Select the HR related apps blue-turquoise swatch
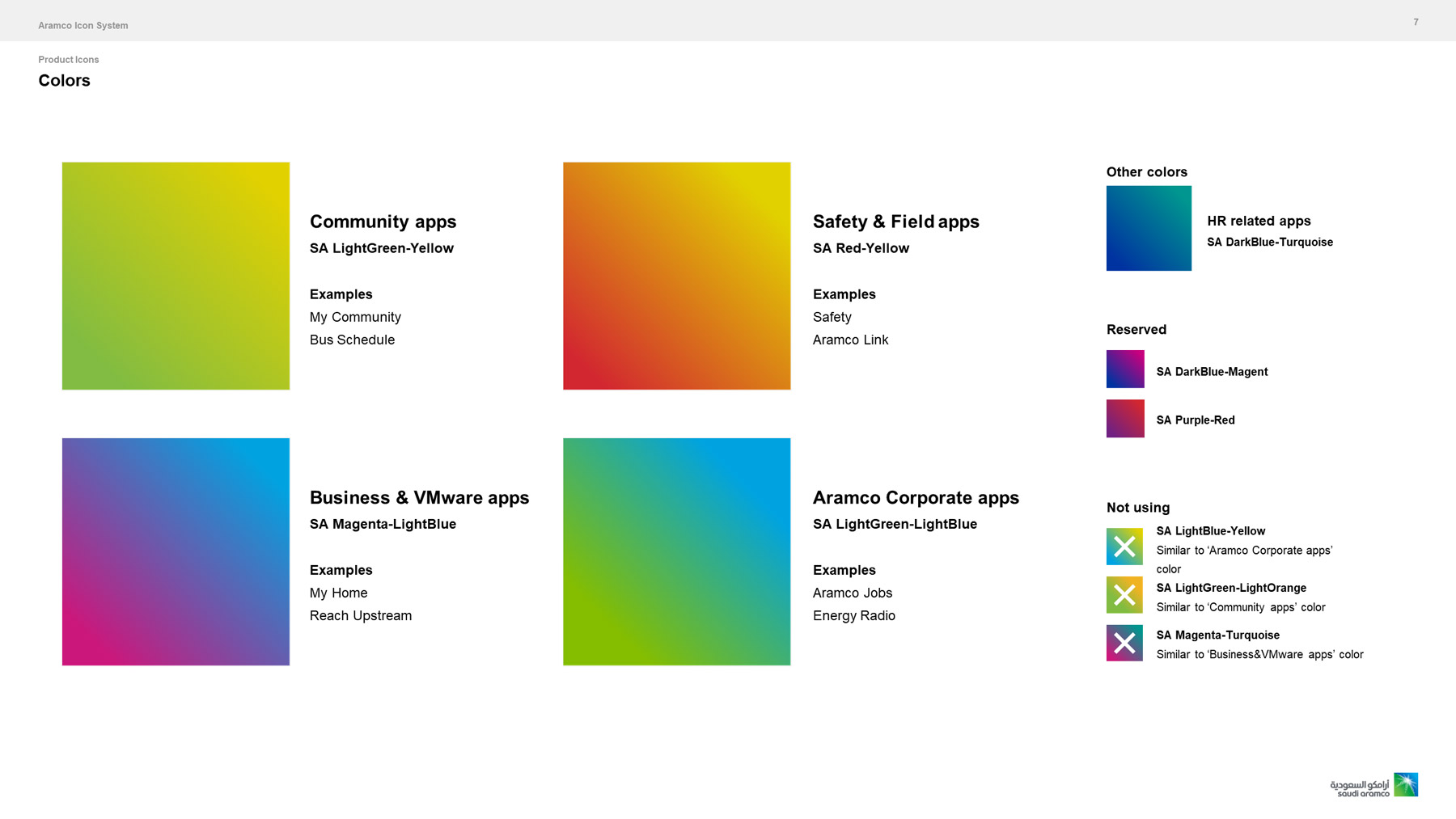 (1149, 228)
